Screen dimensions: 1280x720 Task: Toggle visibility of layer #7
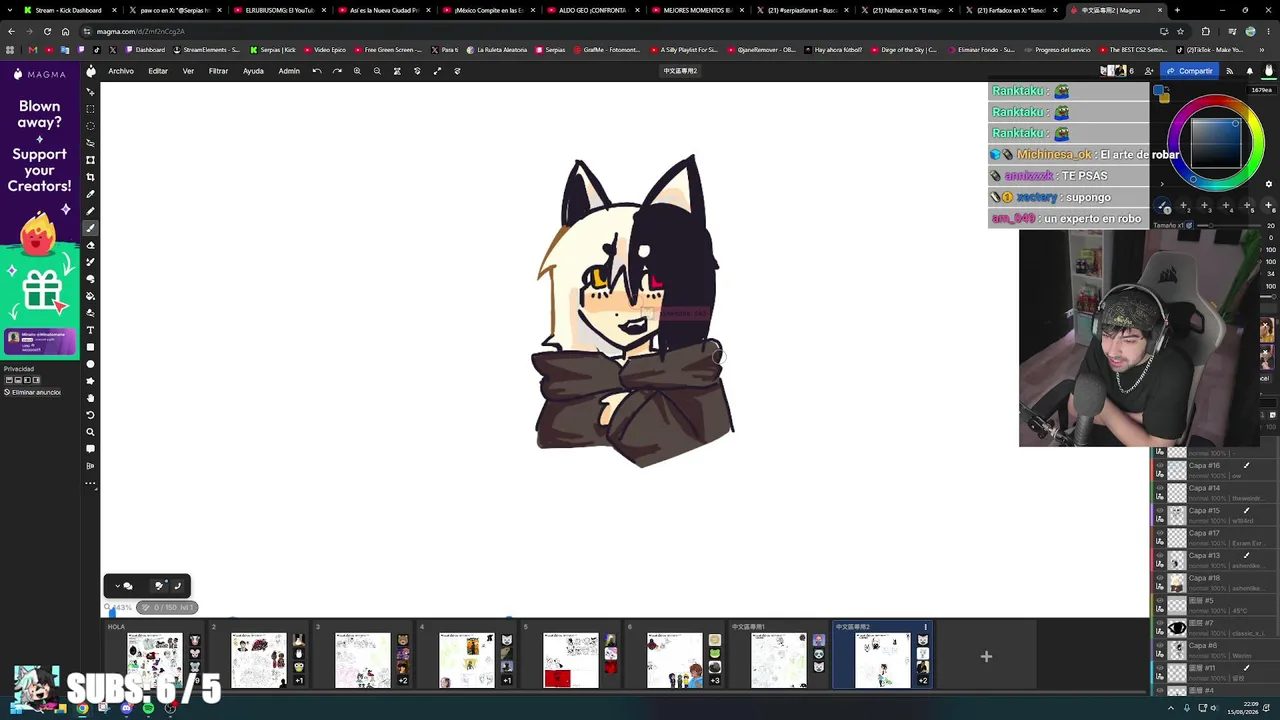pos(1160,624)
